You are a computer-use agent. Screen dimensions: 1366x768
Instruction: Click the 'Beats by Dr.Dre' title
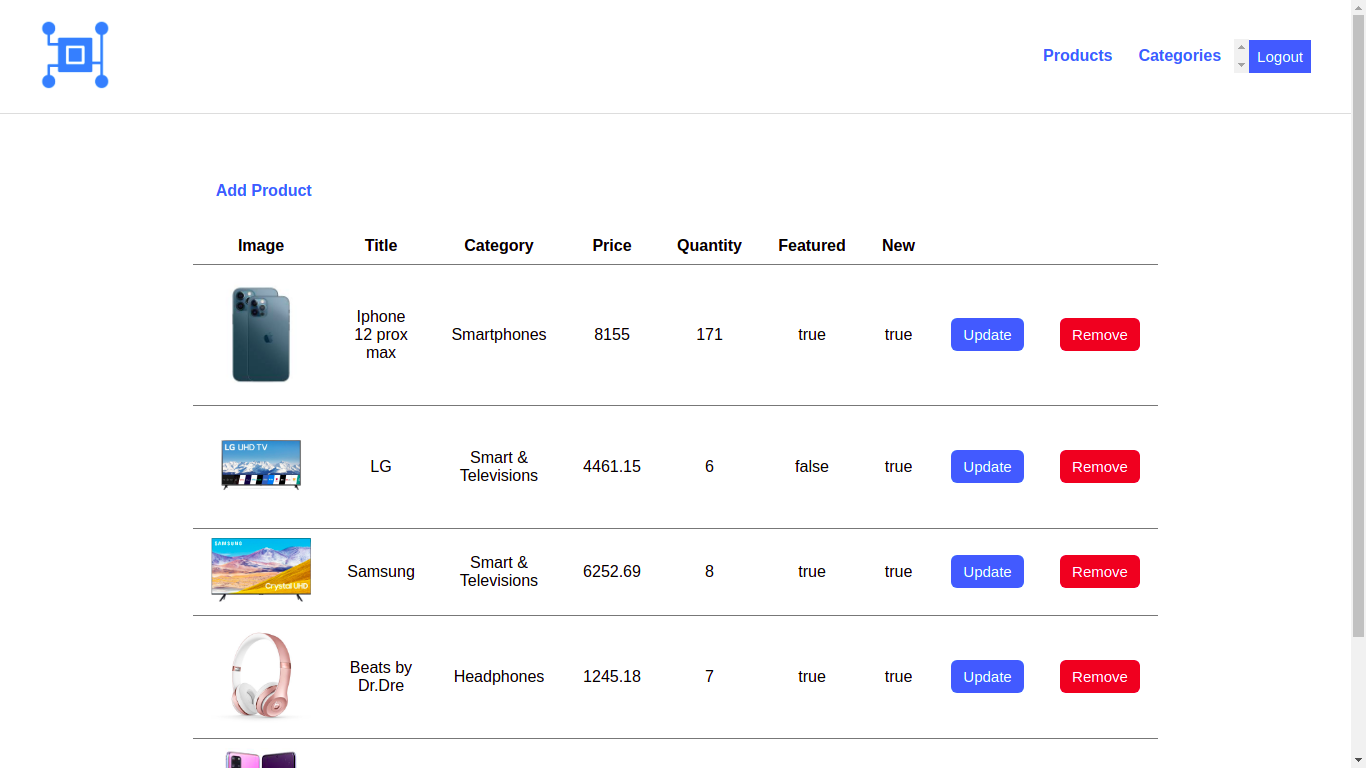pyautogui.click(x=381, y=677)
